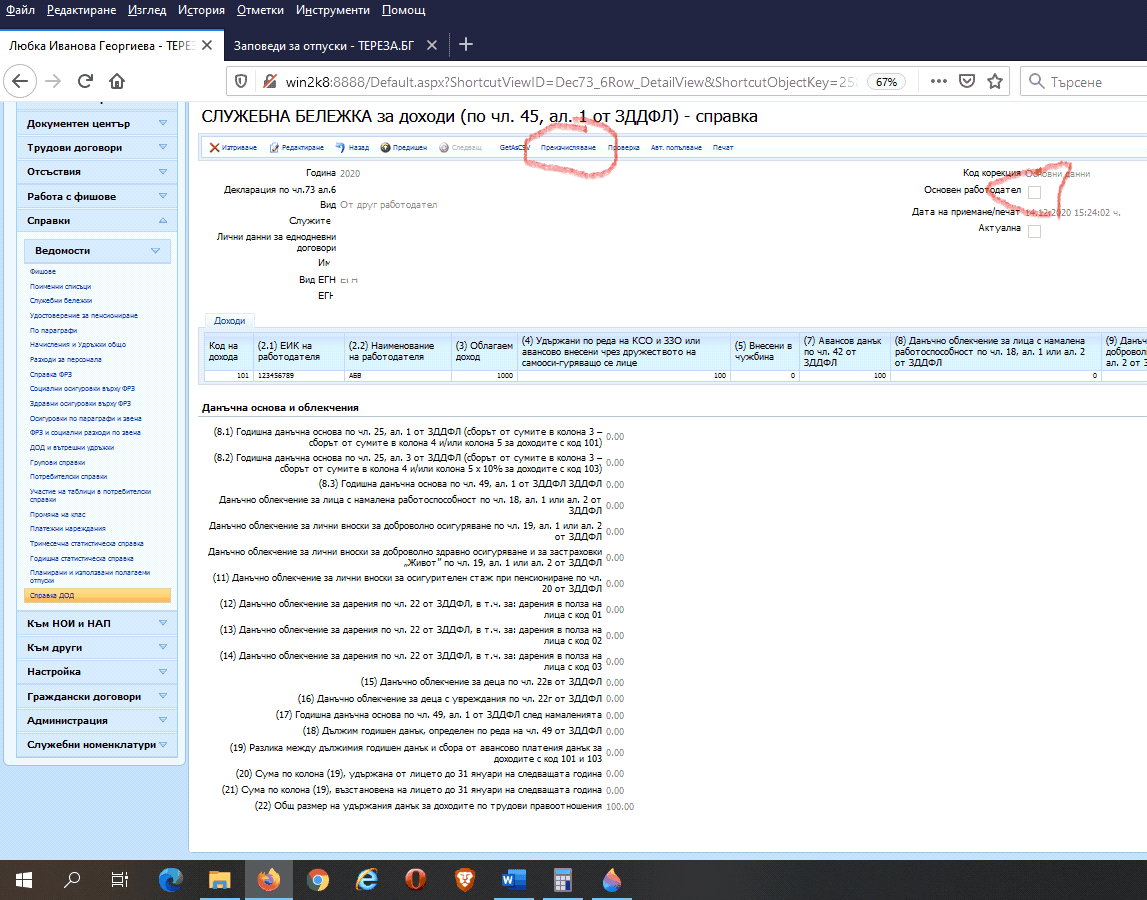The image size is (1147, 900).
Task: Expand the Настройка section
Action: tap(97, 672)
